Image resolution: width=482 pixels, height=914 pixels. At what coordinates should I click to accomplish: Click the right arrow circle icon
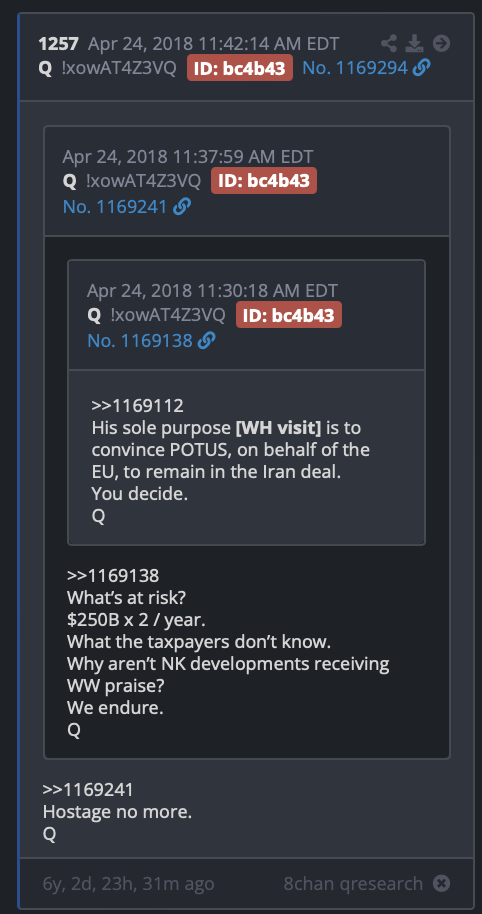tap(441, 43)
